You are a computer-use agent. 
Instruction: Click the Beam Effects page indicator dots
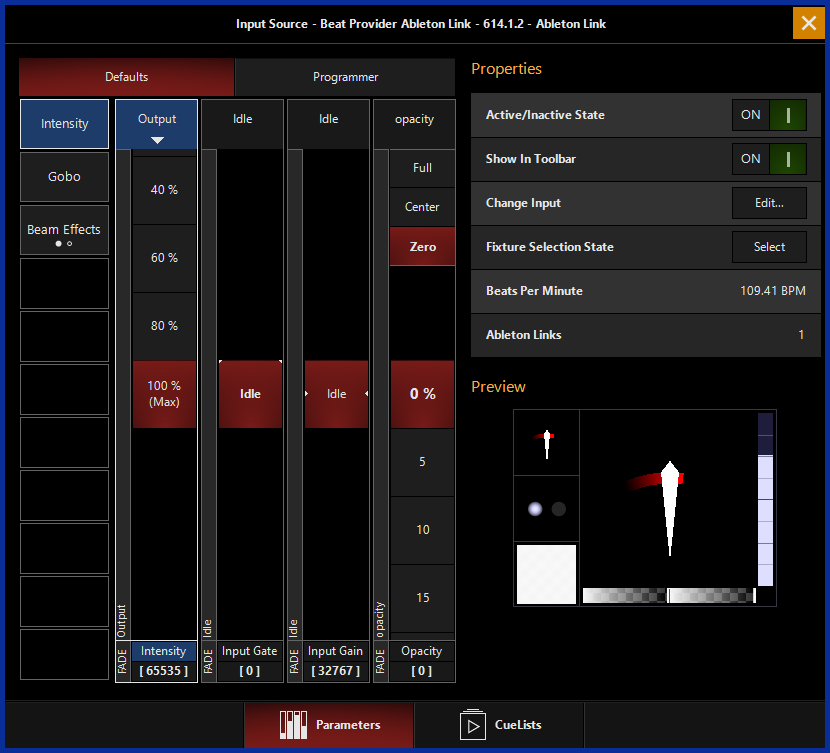64,244
